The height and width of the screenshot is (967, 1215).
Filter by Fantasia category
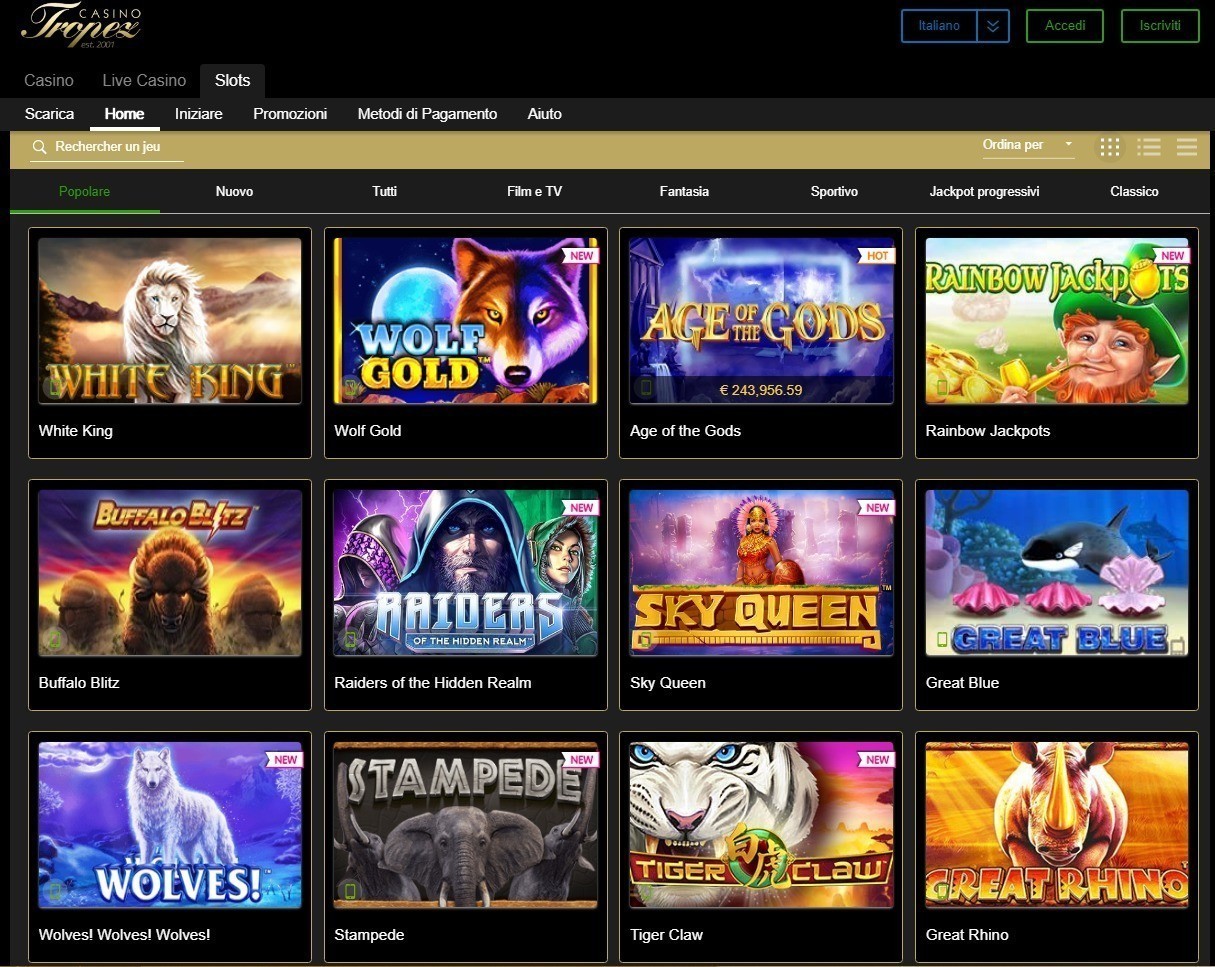[685, 191]
